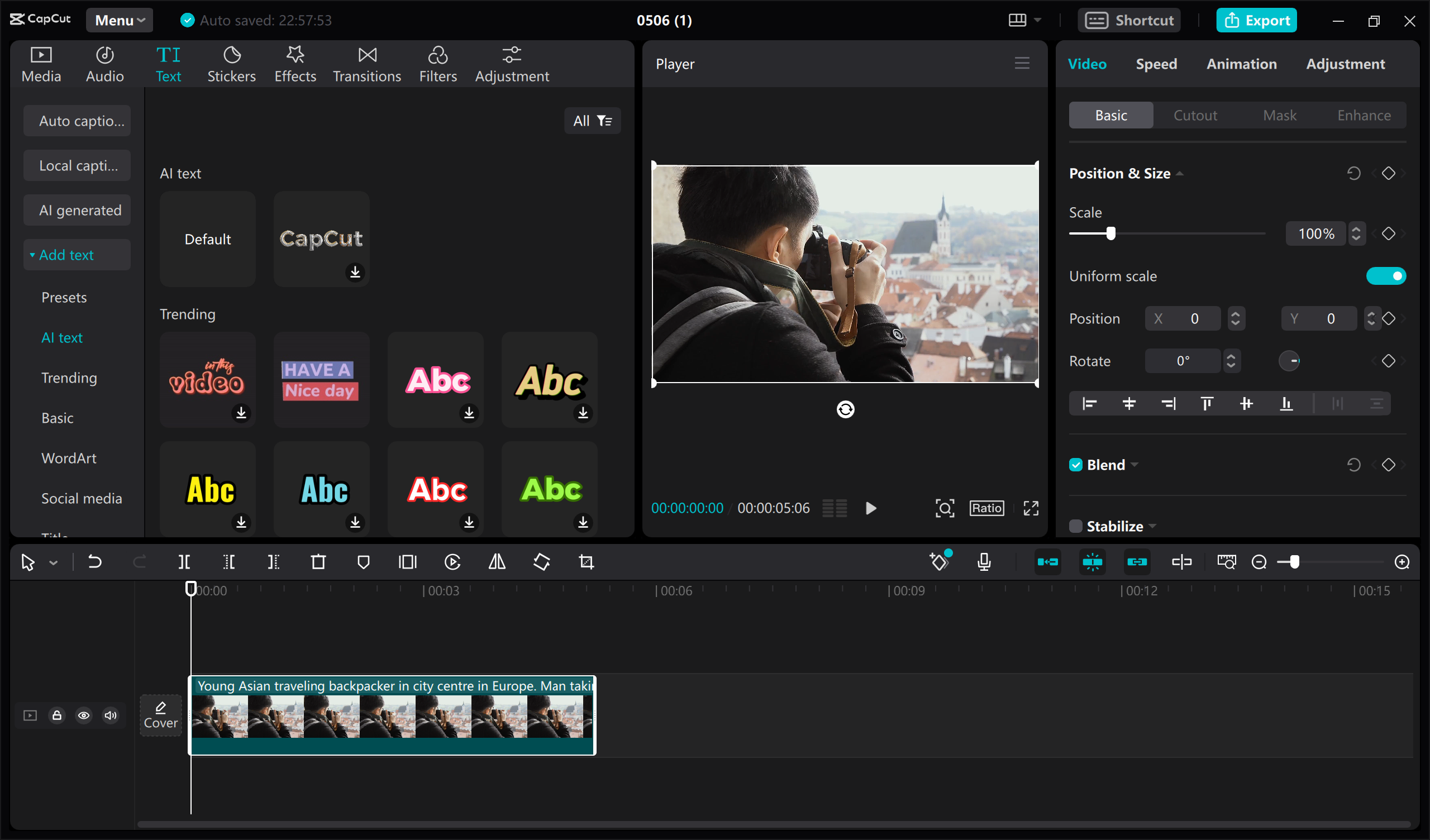Zoom in on the timeline
Screen dimensions: 1430x840
coord(1403,562)
